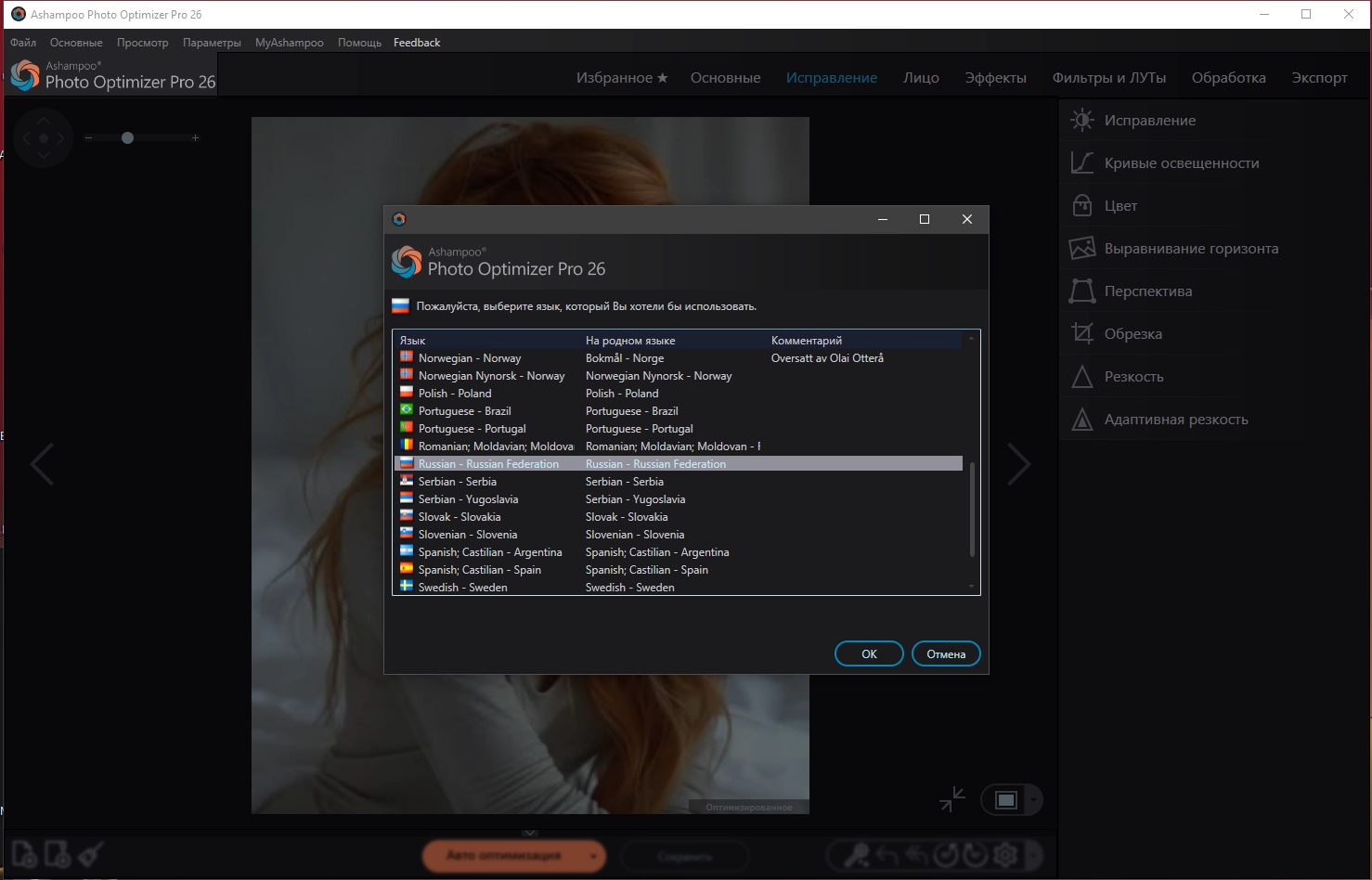Open the Резкость sharpen tool
Image resolution: width=1372 pixels, height=880 pixels.
[x=1117, y=377]
